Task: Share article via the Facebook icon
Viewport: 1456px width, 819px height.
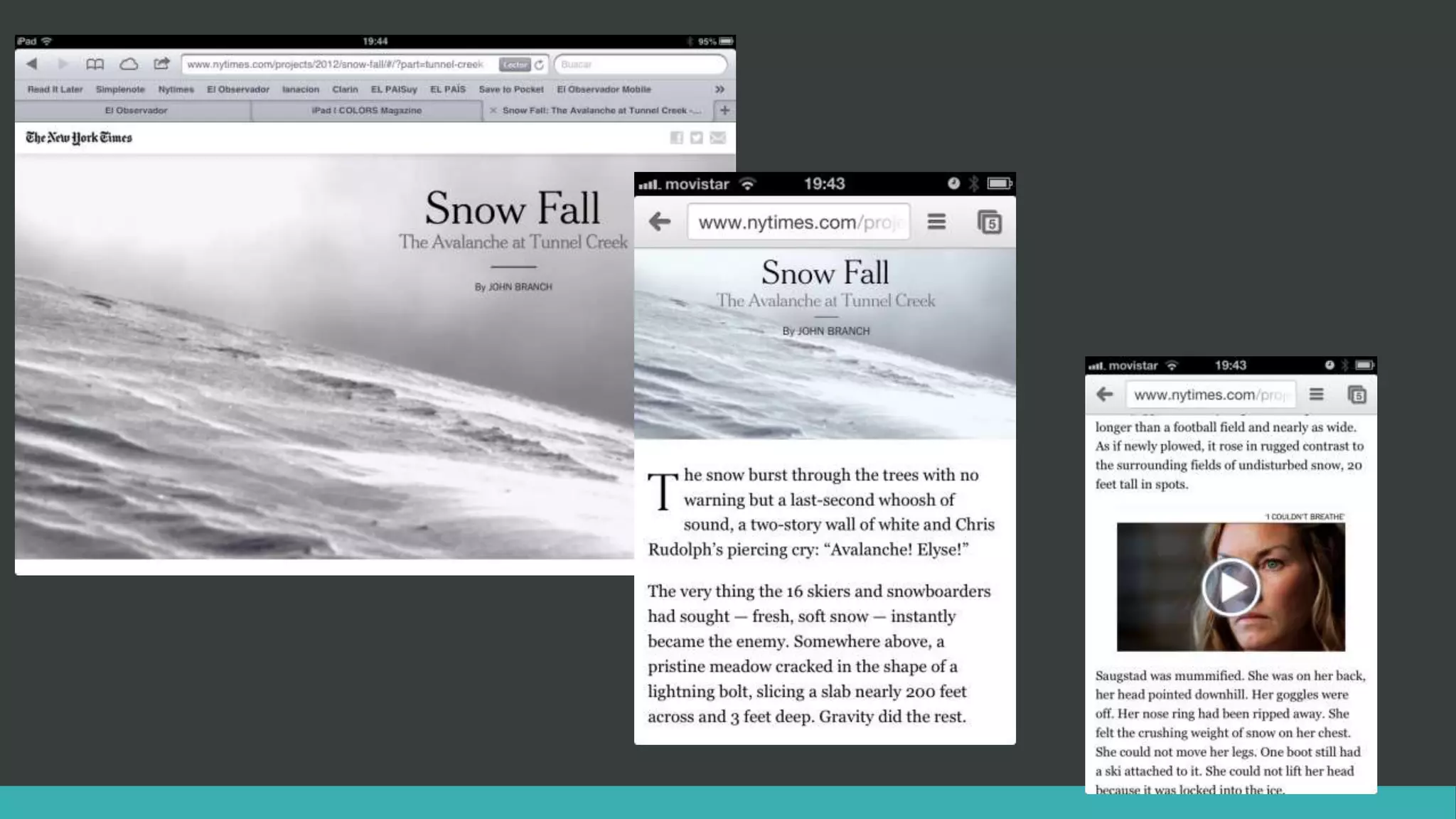Action: point(676,138)
